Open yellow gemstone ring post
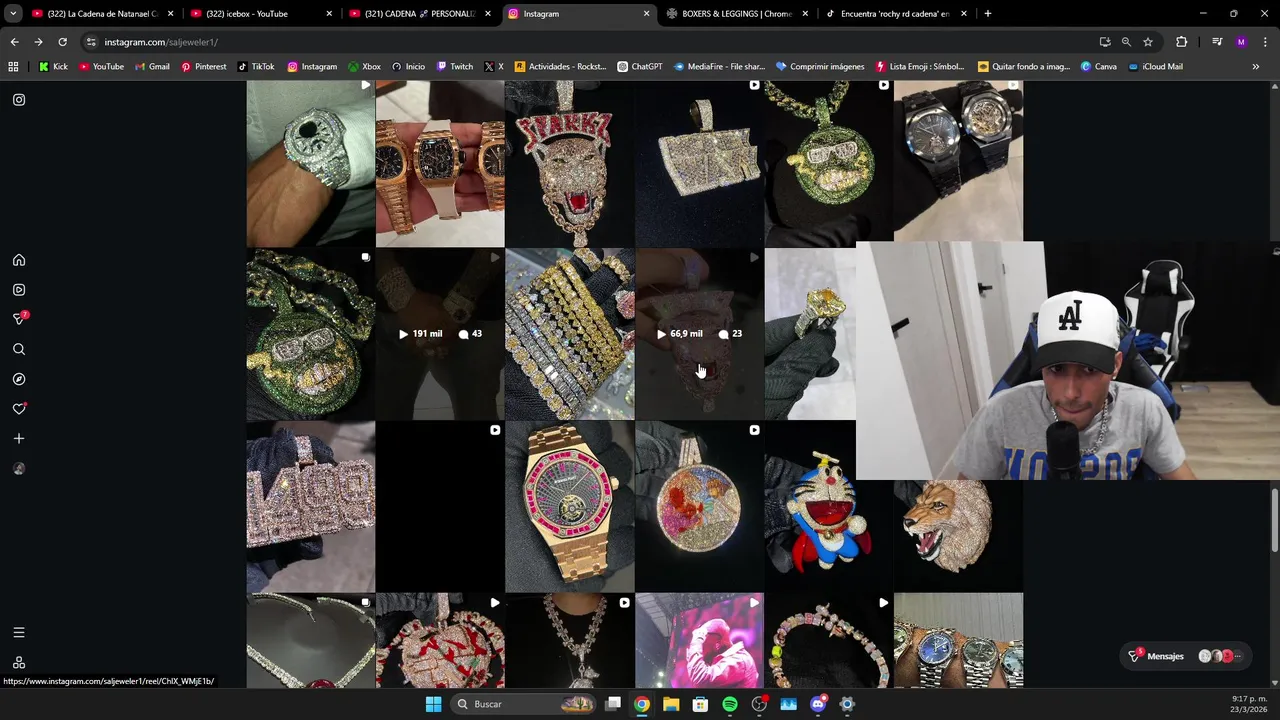Screen dimensions: 1280x720 coord(810,334)
